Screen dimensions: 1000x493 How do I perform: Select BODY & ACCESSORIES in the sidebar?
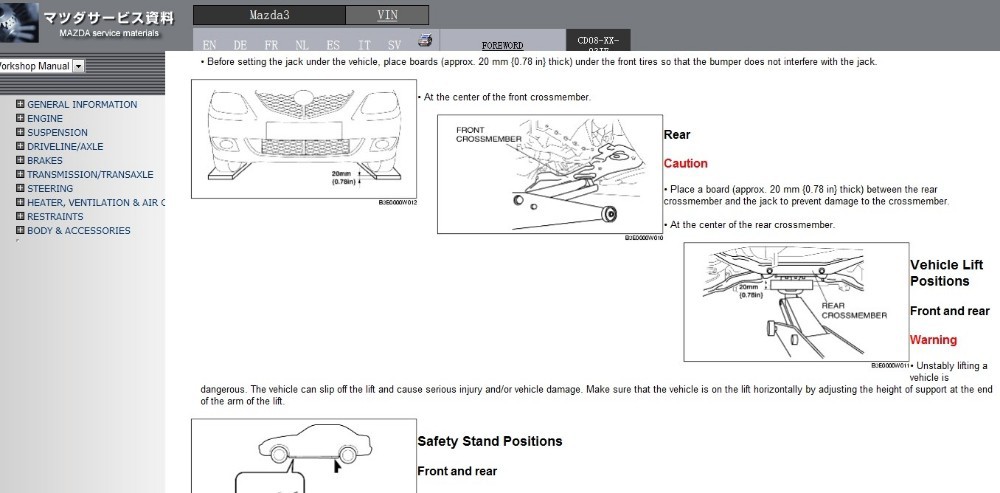[78, 230]
